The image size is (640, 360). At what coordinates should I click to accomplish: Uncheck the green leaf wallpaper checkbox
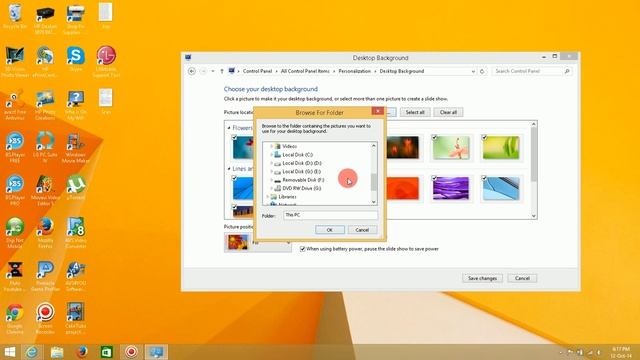484,138
